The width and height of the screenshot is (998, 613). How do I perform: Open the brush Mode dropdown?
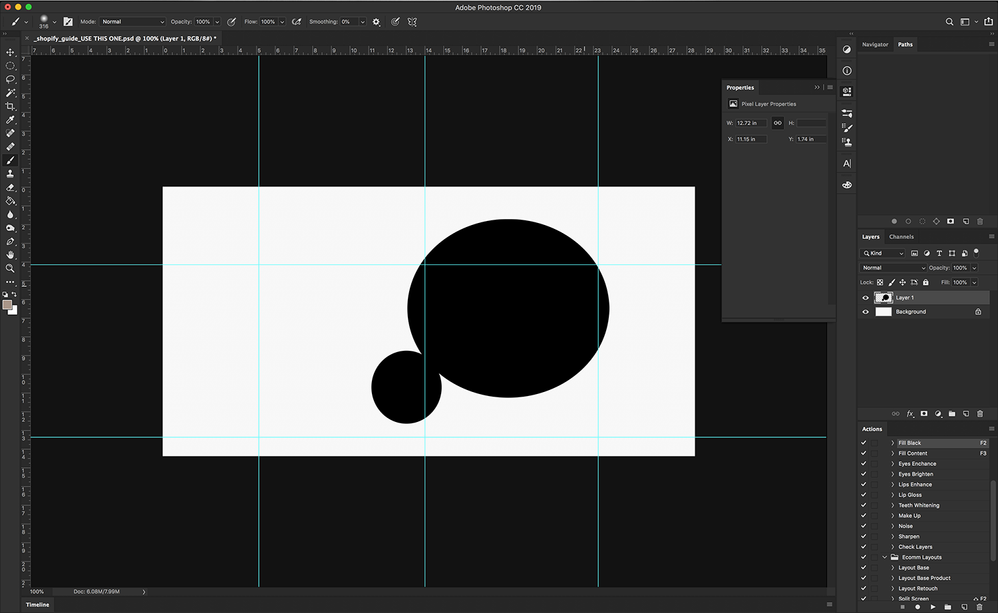[x=132, y=21]
